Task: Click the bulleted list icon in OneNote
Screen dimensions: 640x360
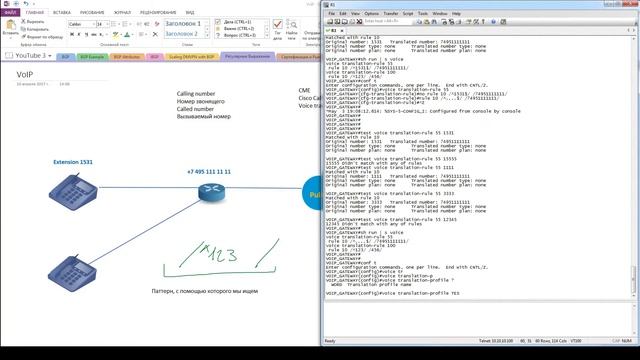Action: pyautogui.click(x=114, y=24)
